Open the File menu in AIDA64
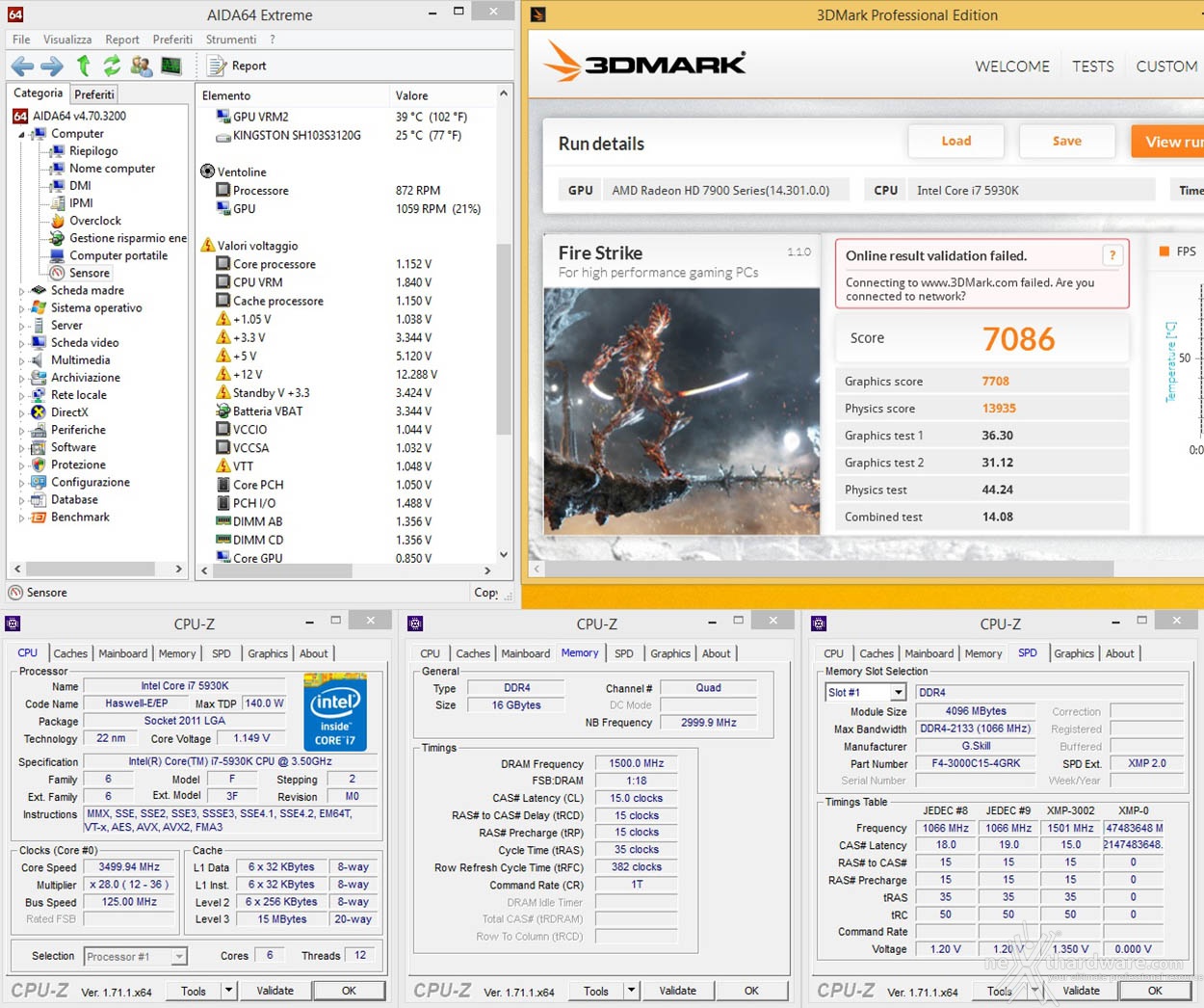 (x=21, y=40)
